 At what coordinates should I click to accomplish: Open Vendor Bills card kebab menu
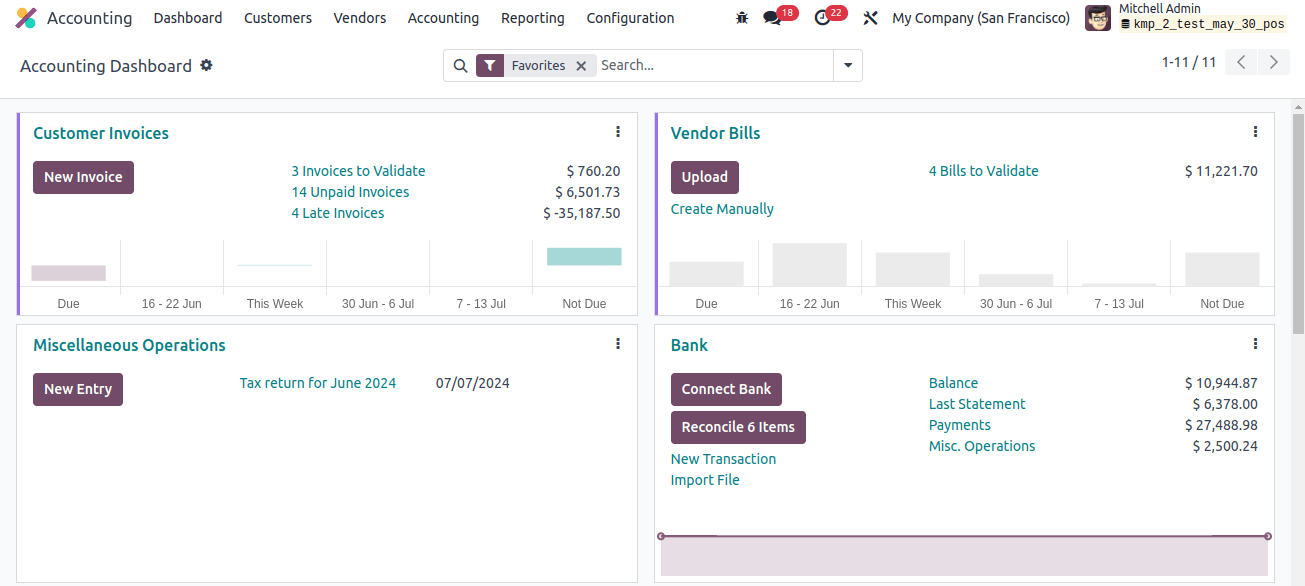1255,132
